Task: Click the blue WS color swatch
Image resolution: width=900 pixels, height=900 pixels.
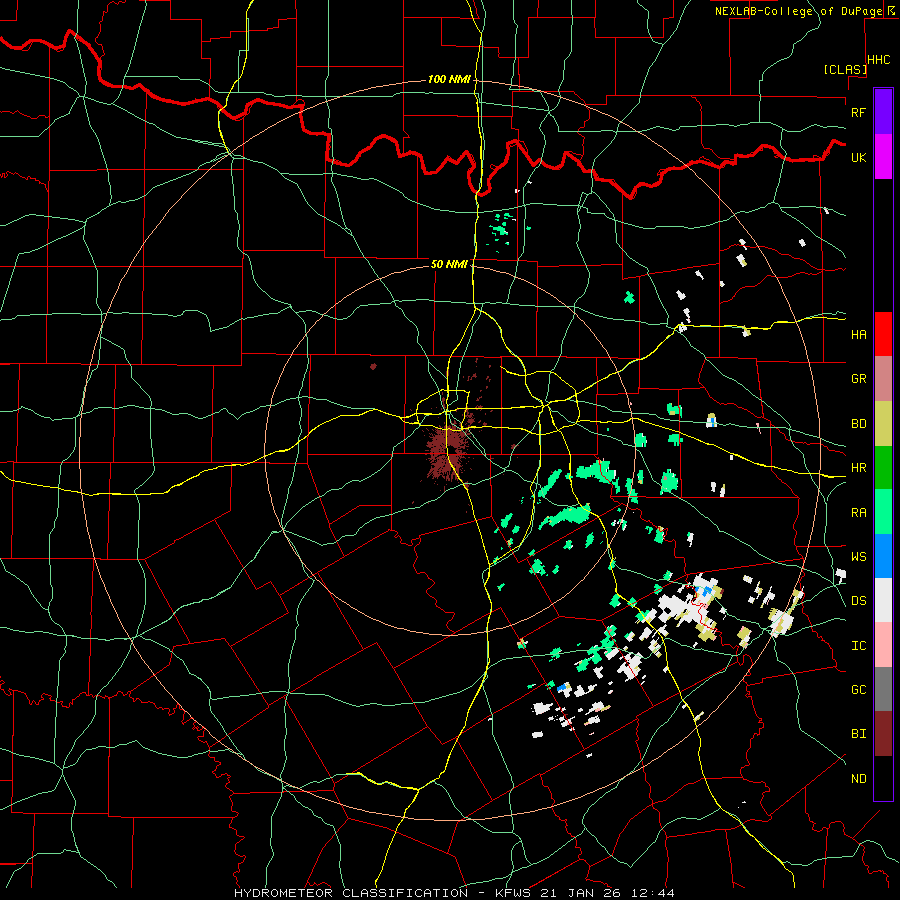Action: click(883, 556)
